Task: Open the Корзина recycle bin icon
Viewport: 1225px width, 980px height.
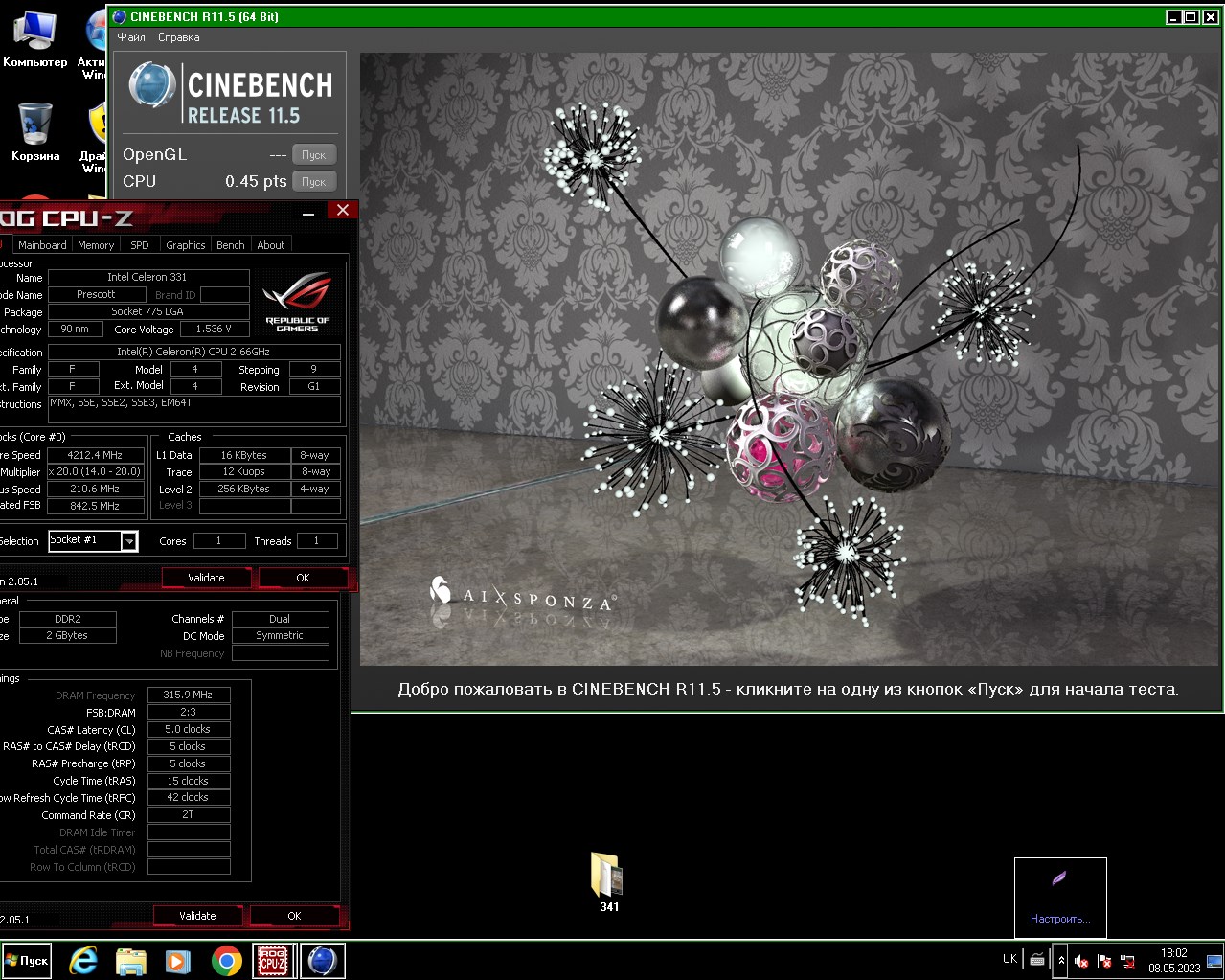Action: coord(34,131)
